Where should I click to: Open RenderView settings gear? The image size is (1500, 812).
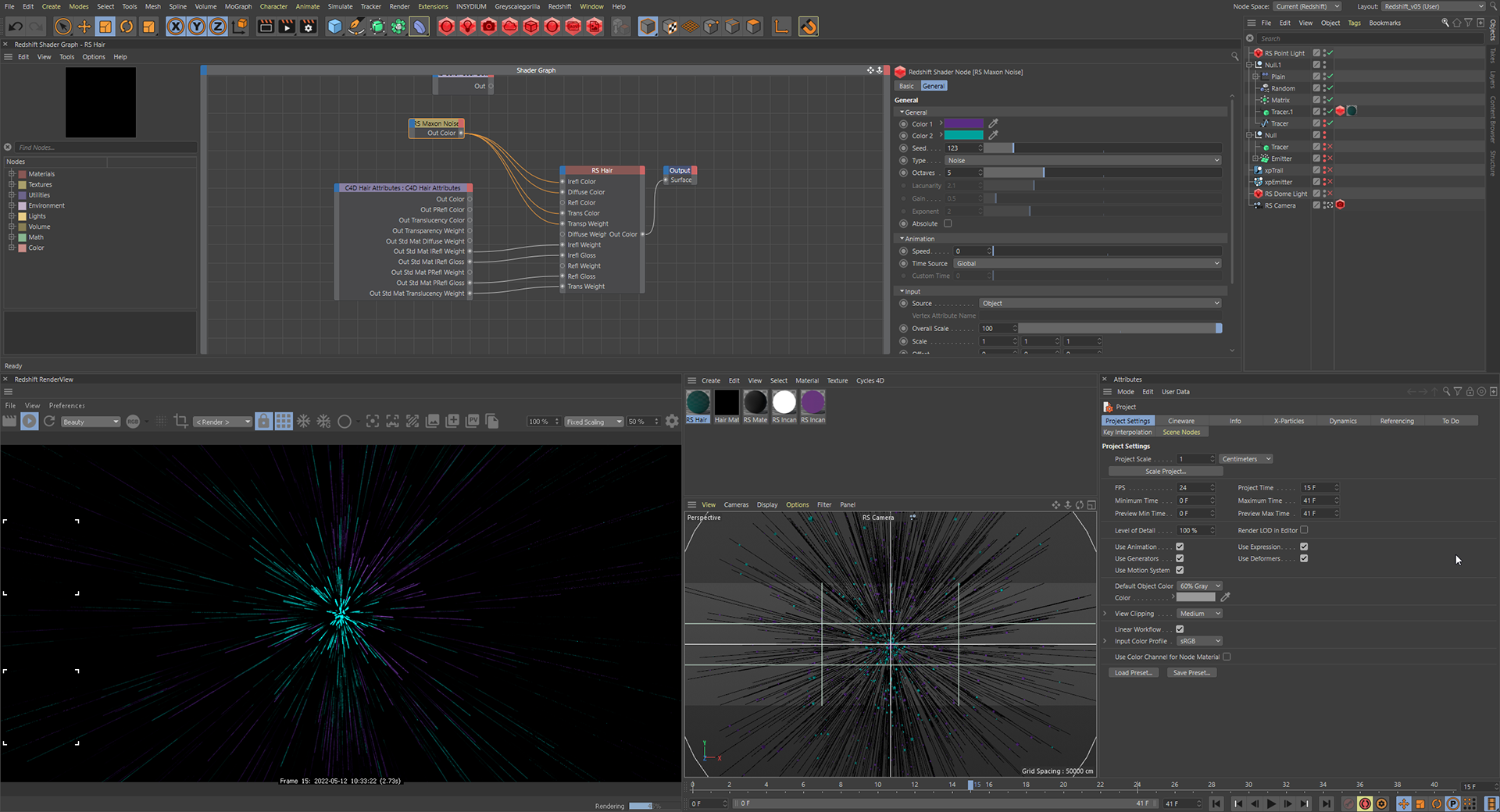(x=672, y=422)
